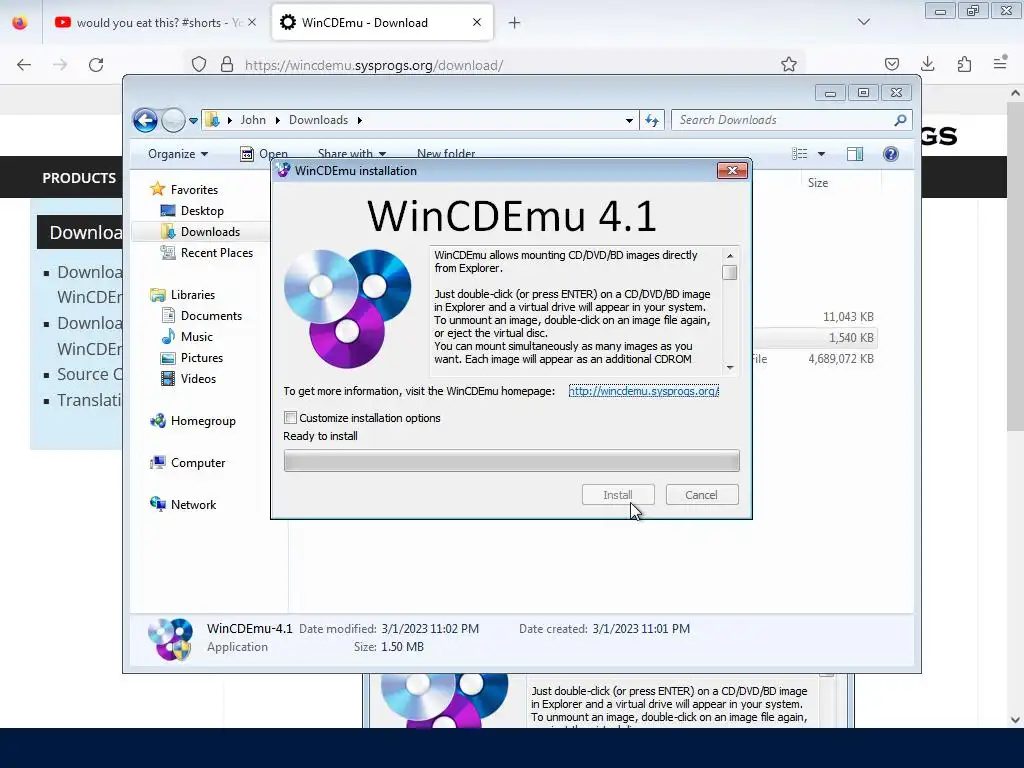
Task: Open Explorer recent locations dropdown arrow
Action: [193, 121]
